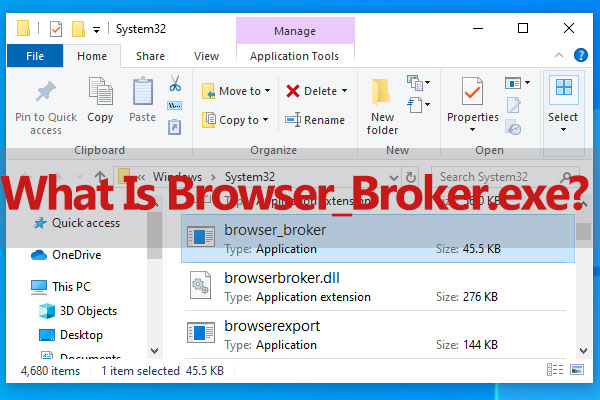Click the Copy icon in Clipboard group
This screenshot has height=400, width=600.
point(100,93)
